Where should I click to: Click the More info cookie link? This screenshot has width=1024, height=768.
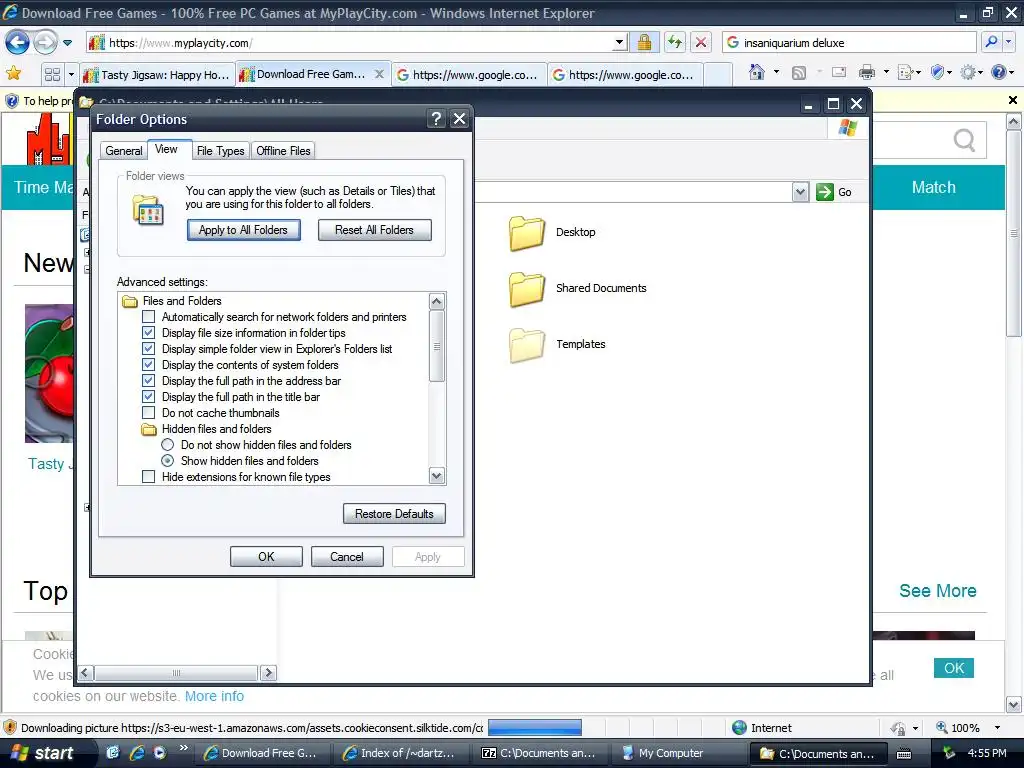[214, 696]
